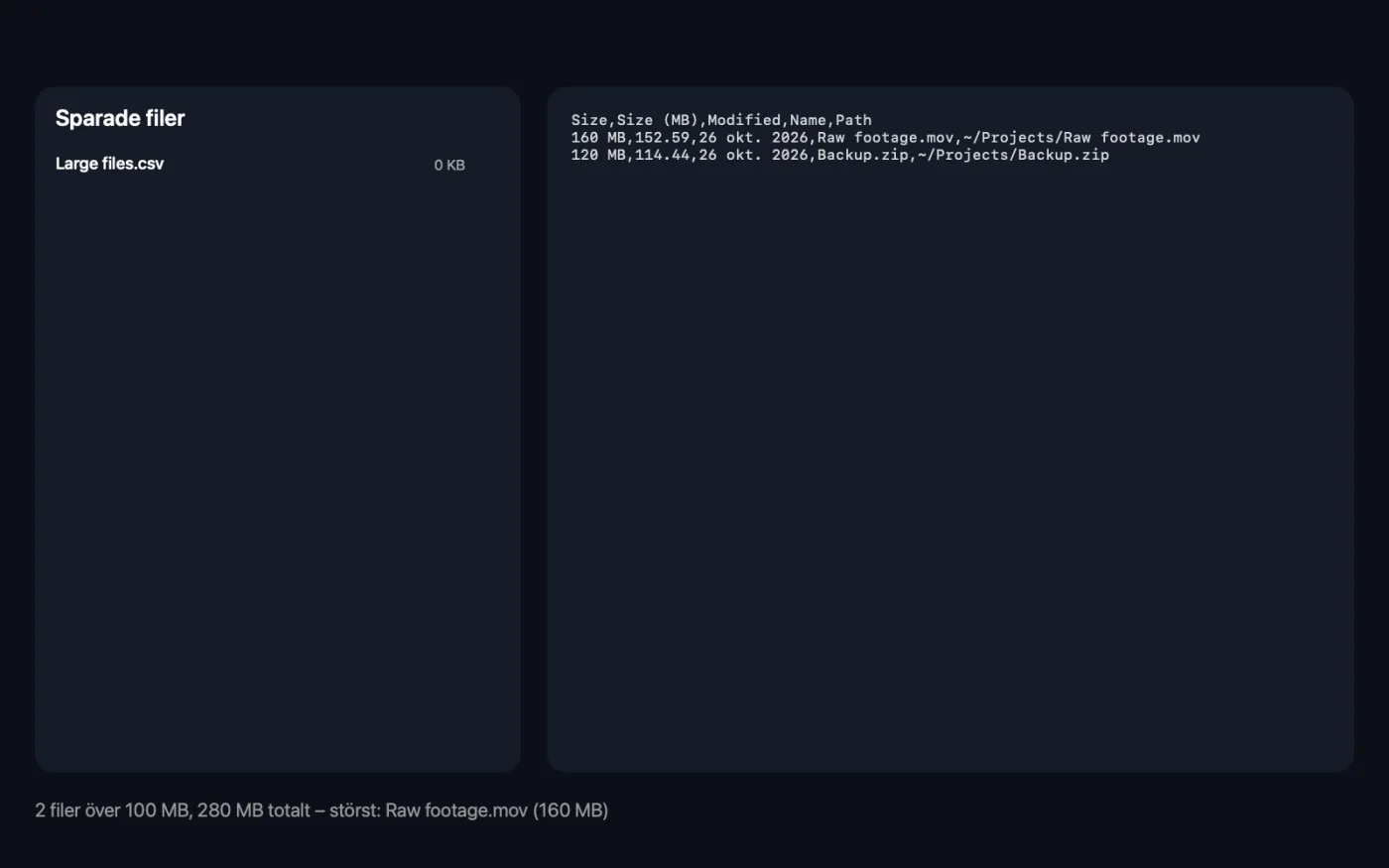
Task: Click "280 MB totalt" in status summary
Action: coord(254,810)
